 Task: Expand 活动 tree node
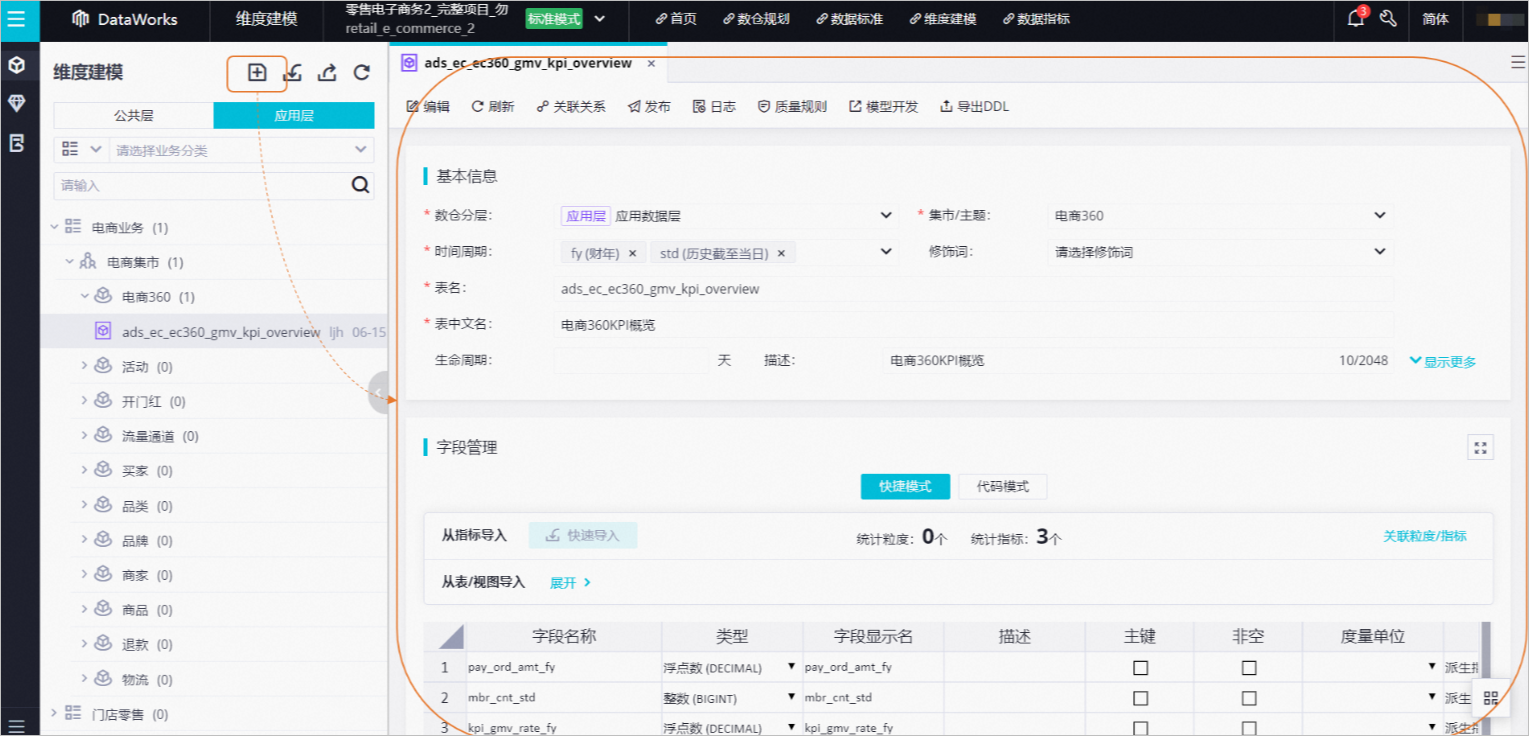point(85,366)
